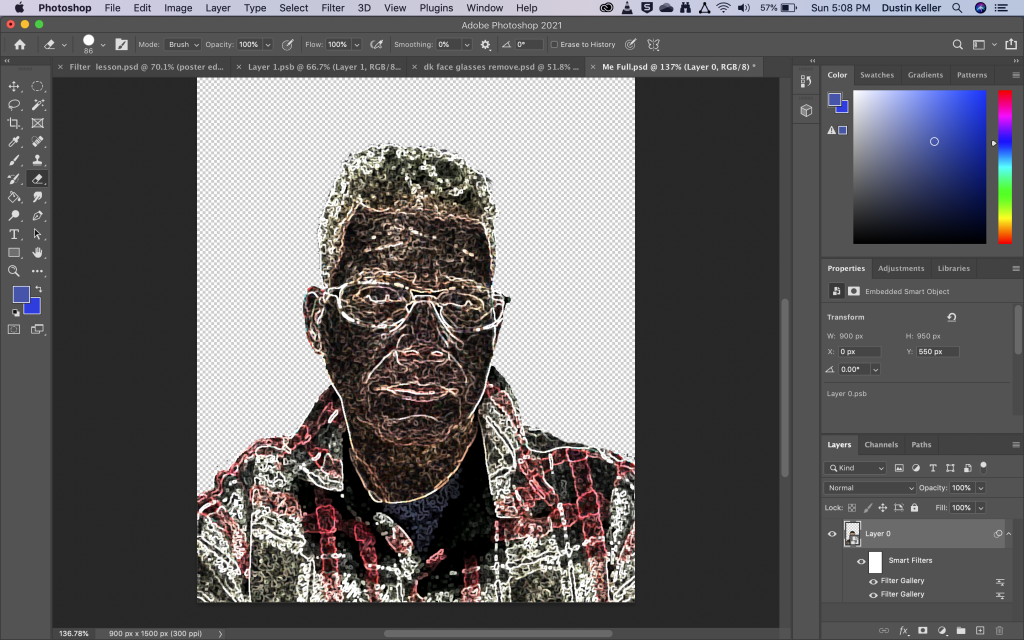Image resolution: width=1024 pixels, height=640 pixels.
Task: Open the Filter menu
Action: click(333, 8)
